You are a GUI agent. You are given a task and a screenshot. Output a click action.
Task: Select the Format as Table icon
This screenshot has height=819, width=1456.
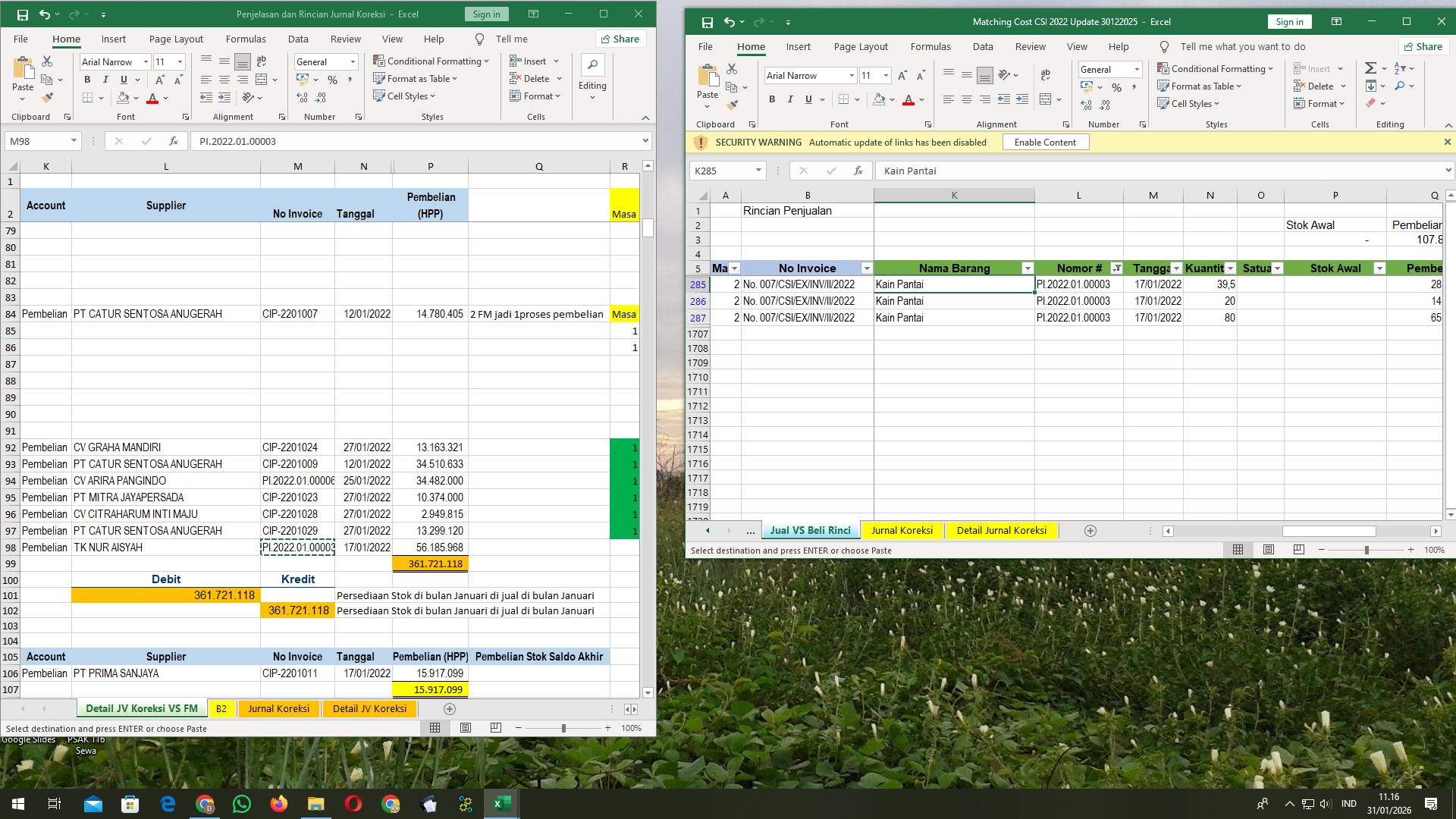(x=415, y=78)
